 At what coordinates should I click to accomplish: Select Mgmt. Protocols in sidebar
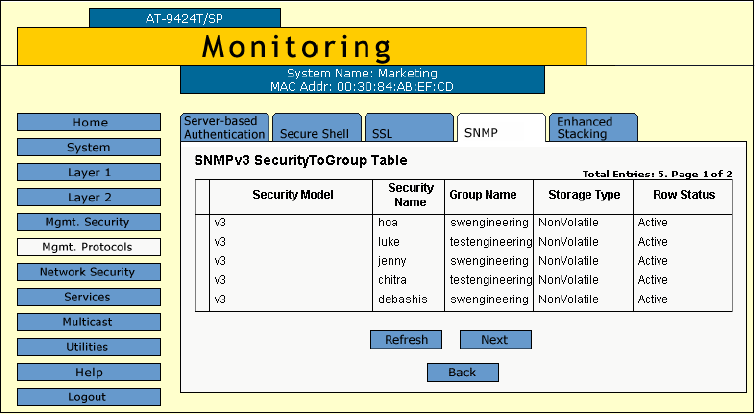pos(89,247)
